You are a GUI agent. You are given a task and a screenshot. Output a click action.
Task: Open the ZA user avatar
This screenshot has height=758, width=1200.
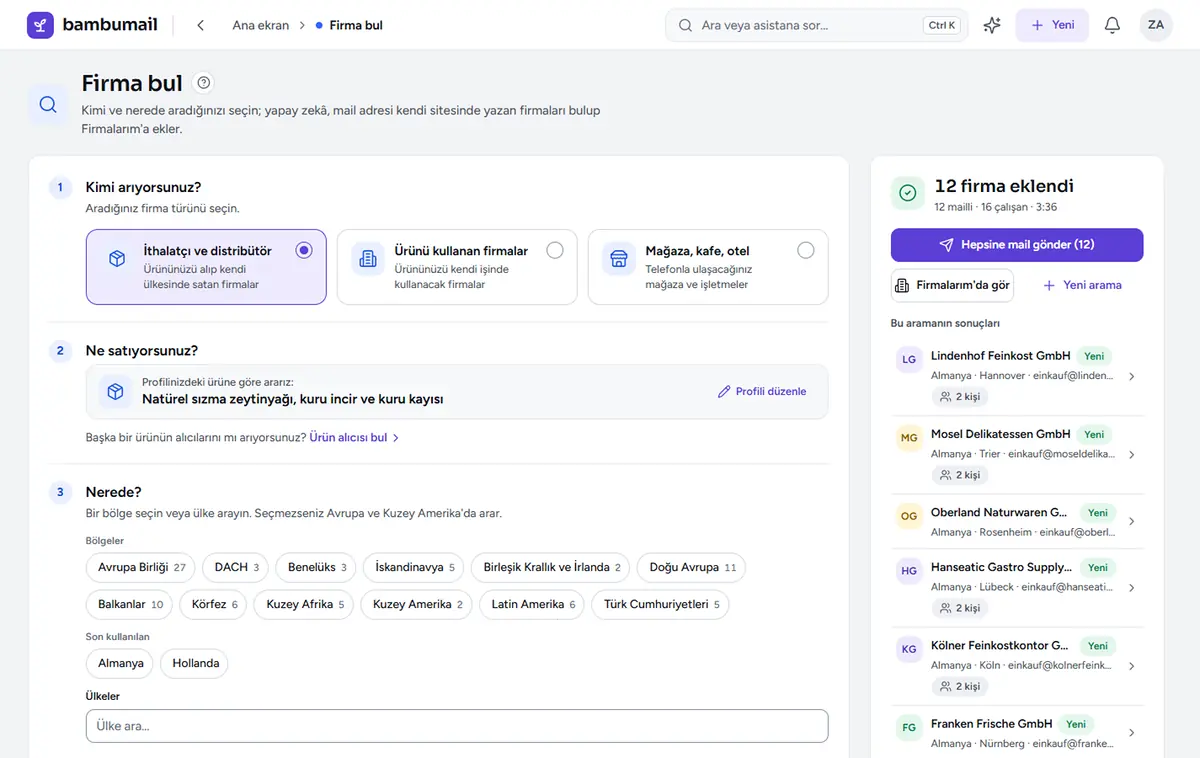(x=1156, y=25)
